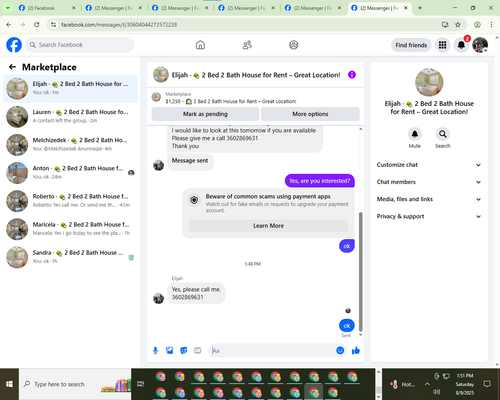Screen dimensions: 500x400
Task: Open Lauren's conversation
Action: coord(70,116)
